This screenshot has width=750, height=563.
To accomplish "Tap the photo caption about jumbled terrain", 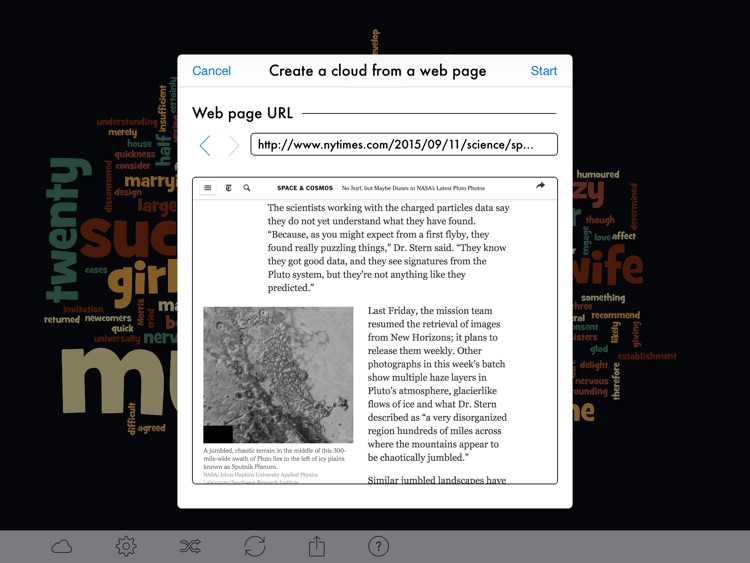I will [274, 458].
